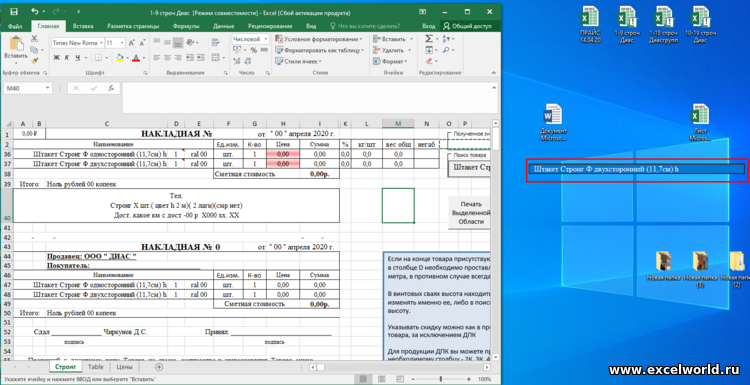
Task: Select the Документ Microsoft Word desktop file
Action: pyautogui.click(x=553, y=122)
